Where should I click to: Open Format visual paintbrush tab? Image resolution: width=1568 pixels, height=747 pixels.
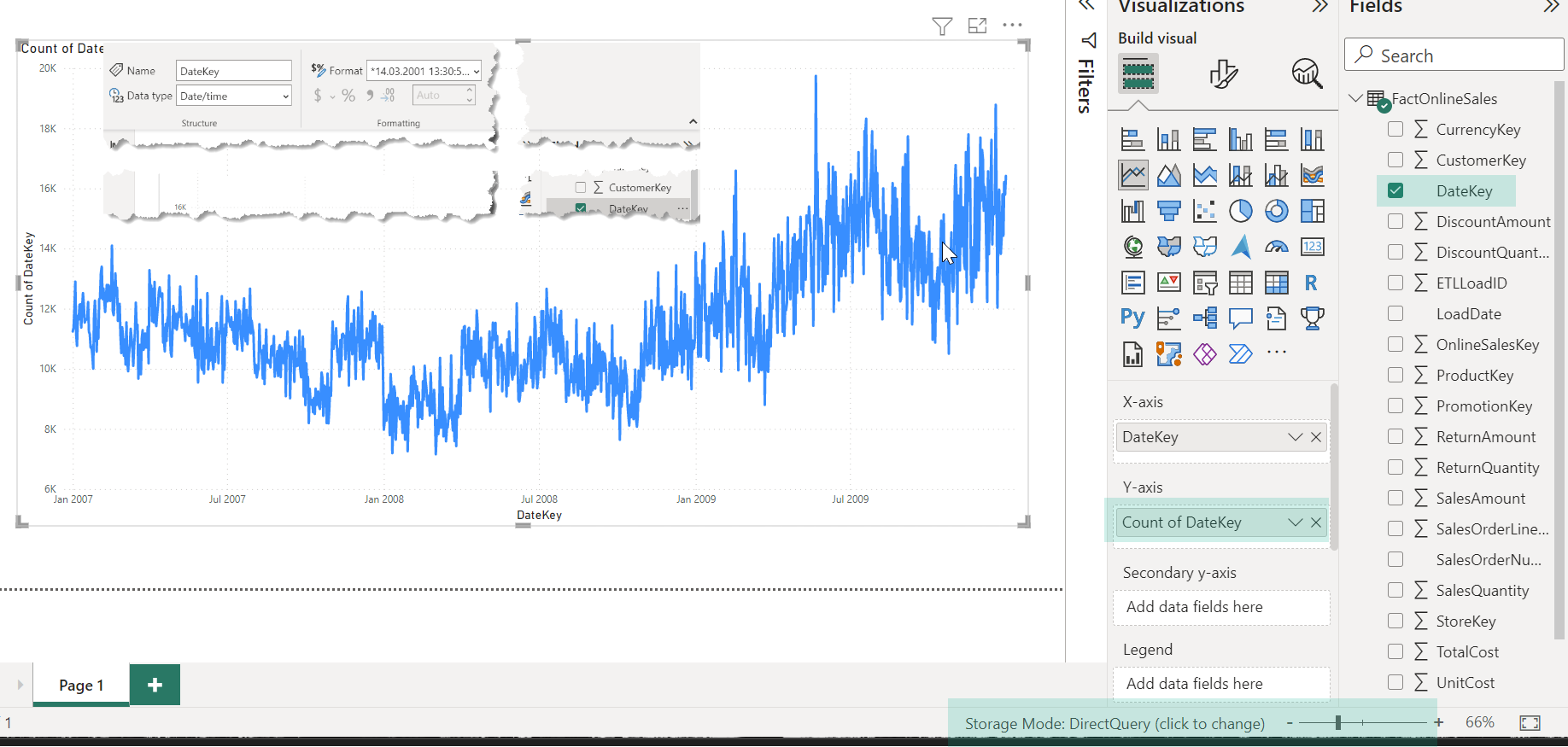[x=1224, y=74]
